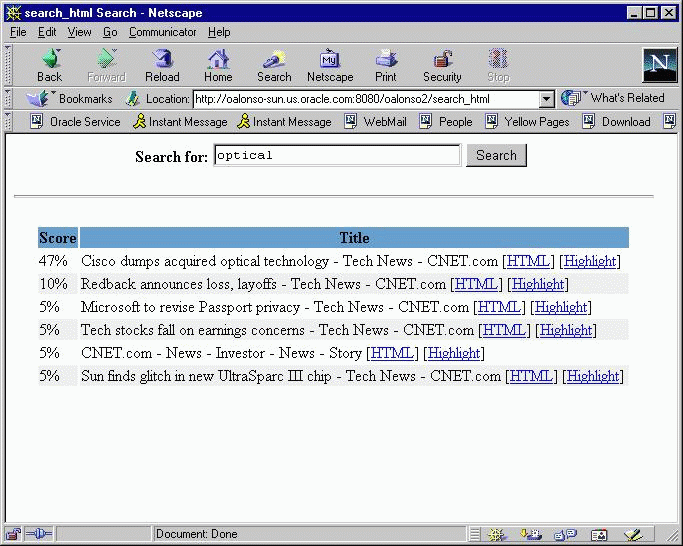The image size is (683, 546).
Task: Click the next personal toolbar bookmark icon after Download
Action: pyautogui.click(x=669, y=121)
